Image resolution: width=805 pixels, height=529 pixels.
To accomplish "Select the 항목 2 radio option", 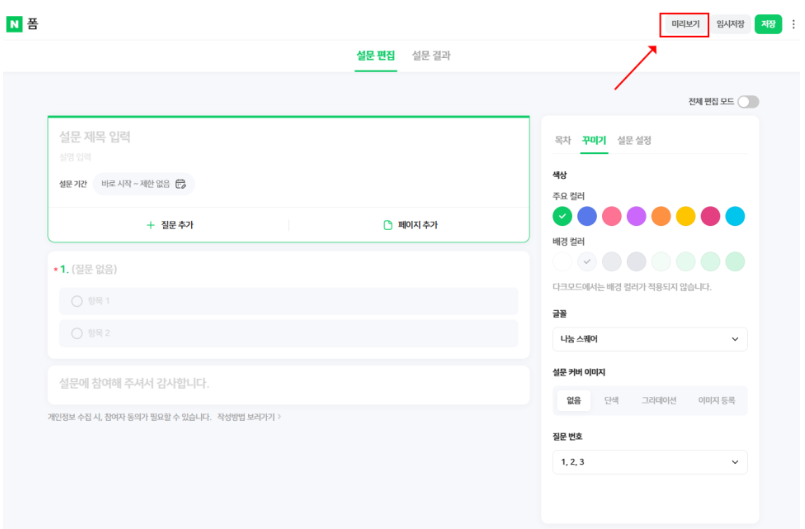I will pos(77,333).
